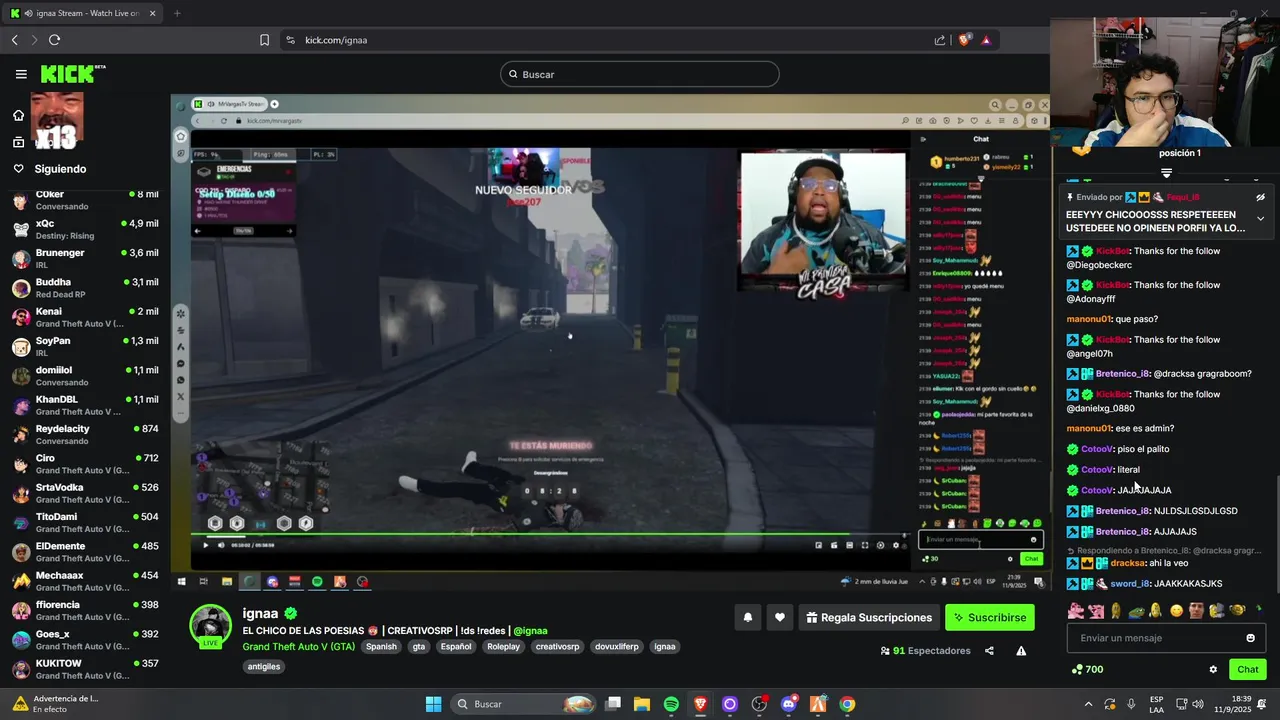Image resolution: width=1280 pixels, height=720 pixels.
Task: Select the Roleplay tag
Action: pyautogui.click(x=503, y=647)
